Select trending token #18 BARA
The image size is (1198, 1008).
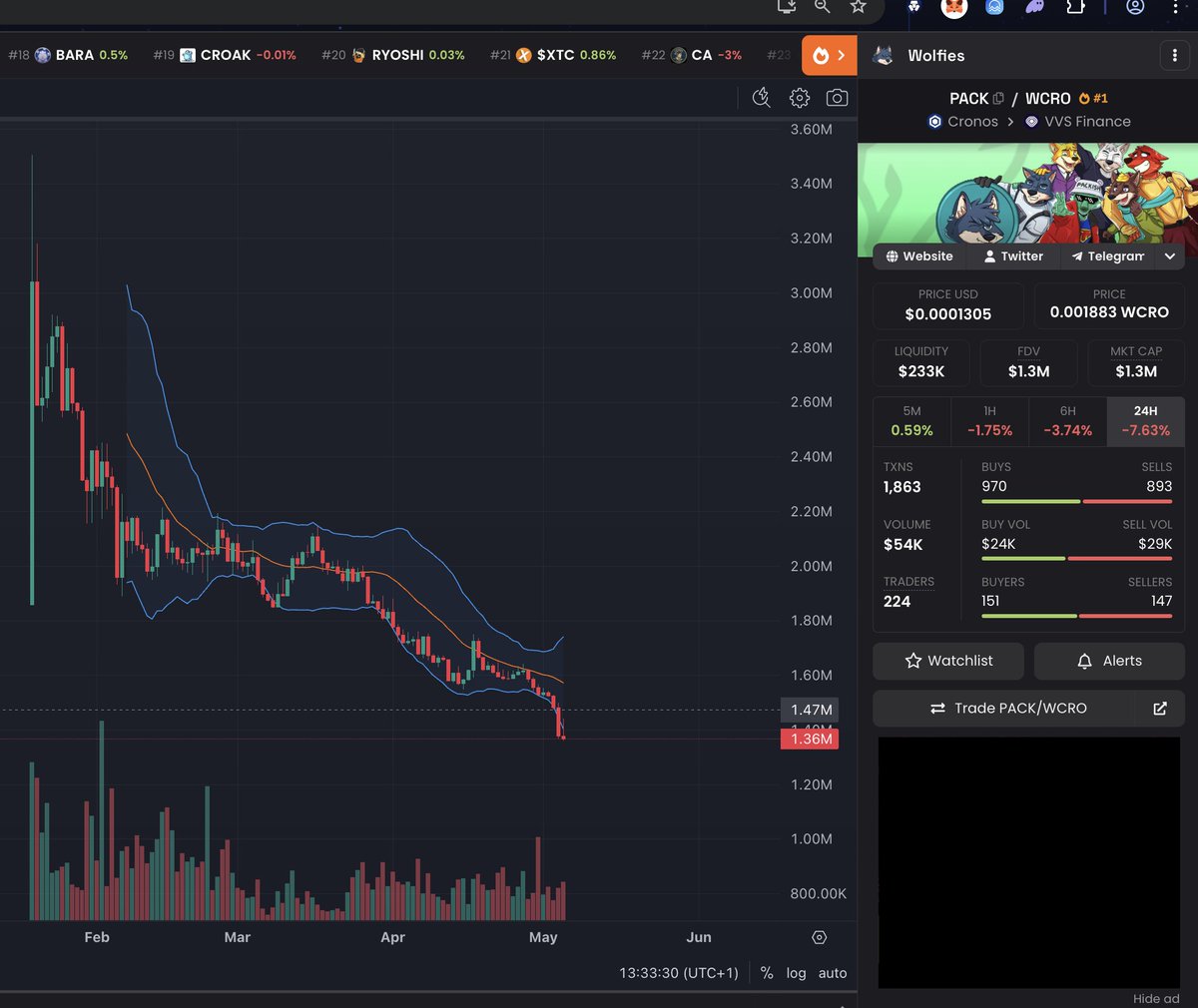[x=68, y=55]
